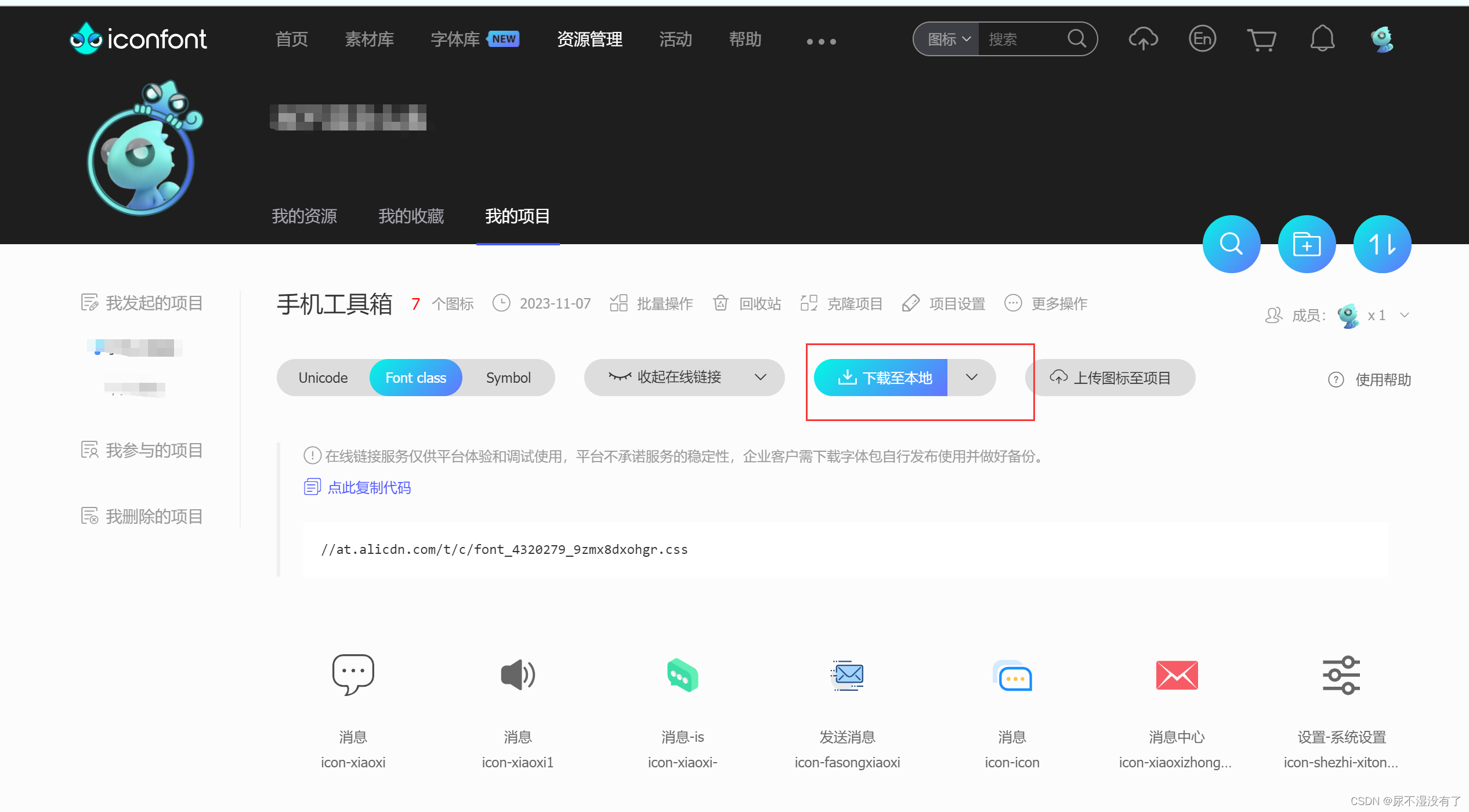Image resolution: width=1469 pixels, height=812 pixels.
Task: Select the Unicode format option
Action: click(323, 378)
